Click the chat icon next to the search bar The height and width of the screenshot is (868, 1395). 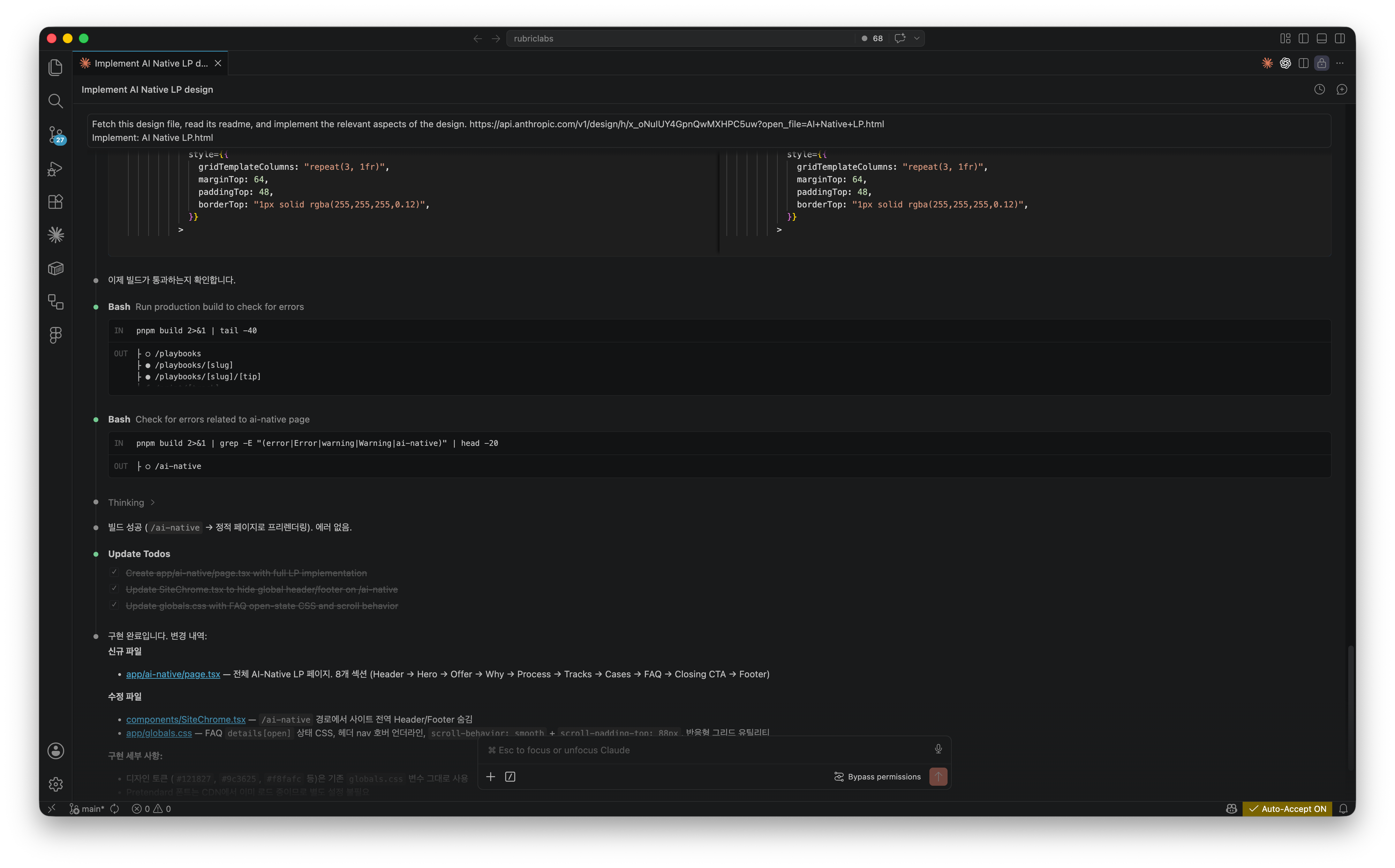click(900, 38)
